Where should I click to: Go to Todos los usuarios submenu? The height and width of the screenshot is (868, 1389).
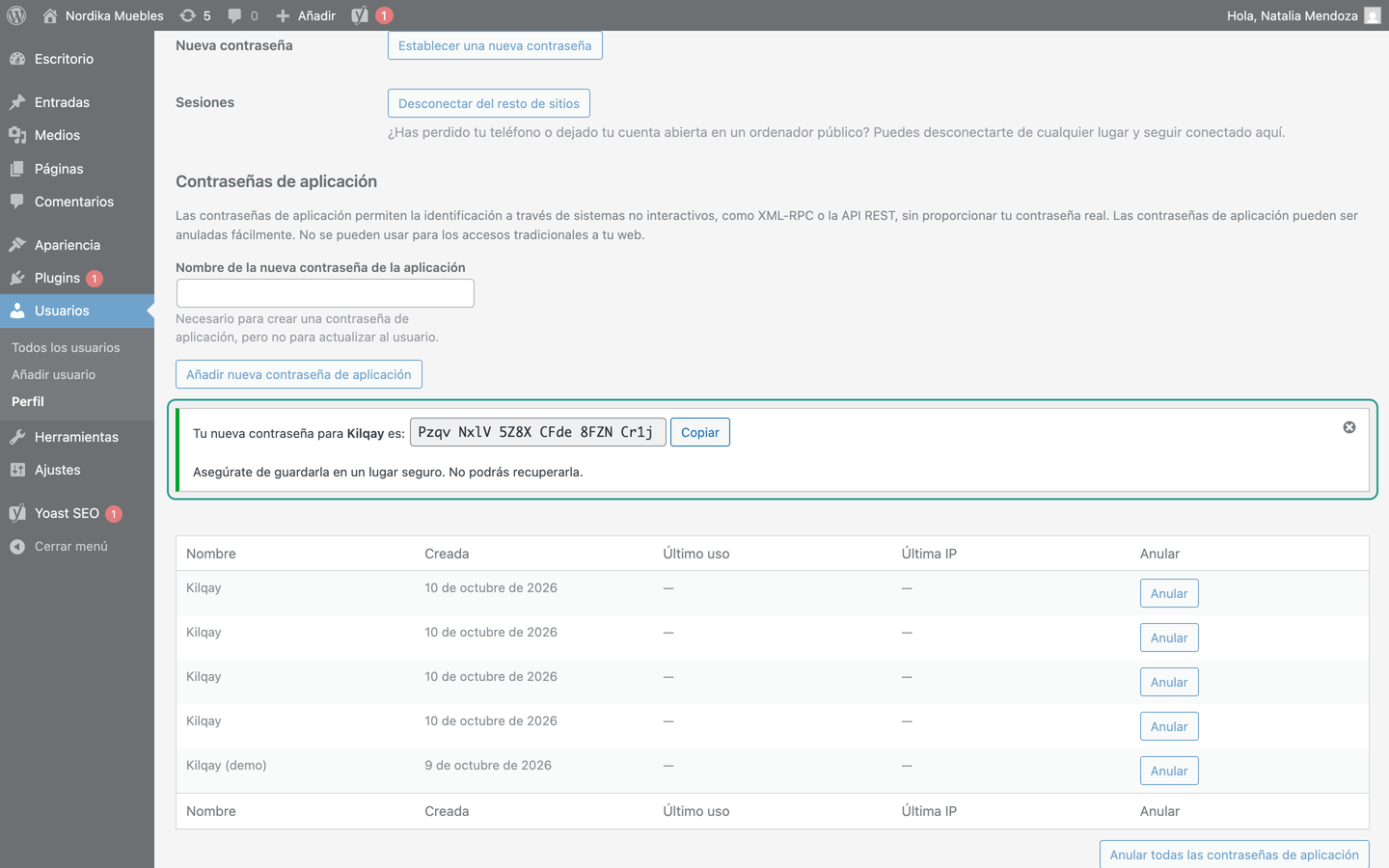click(x=66, y=347)
